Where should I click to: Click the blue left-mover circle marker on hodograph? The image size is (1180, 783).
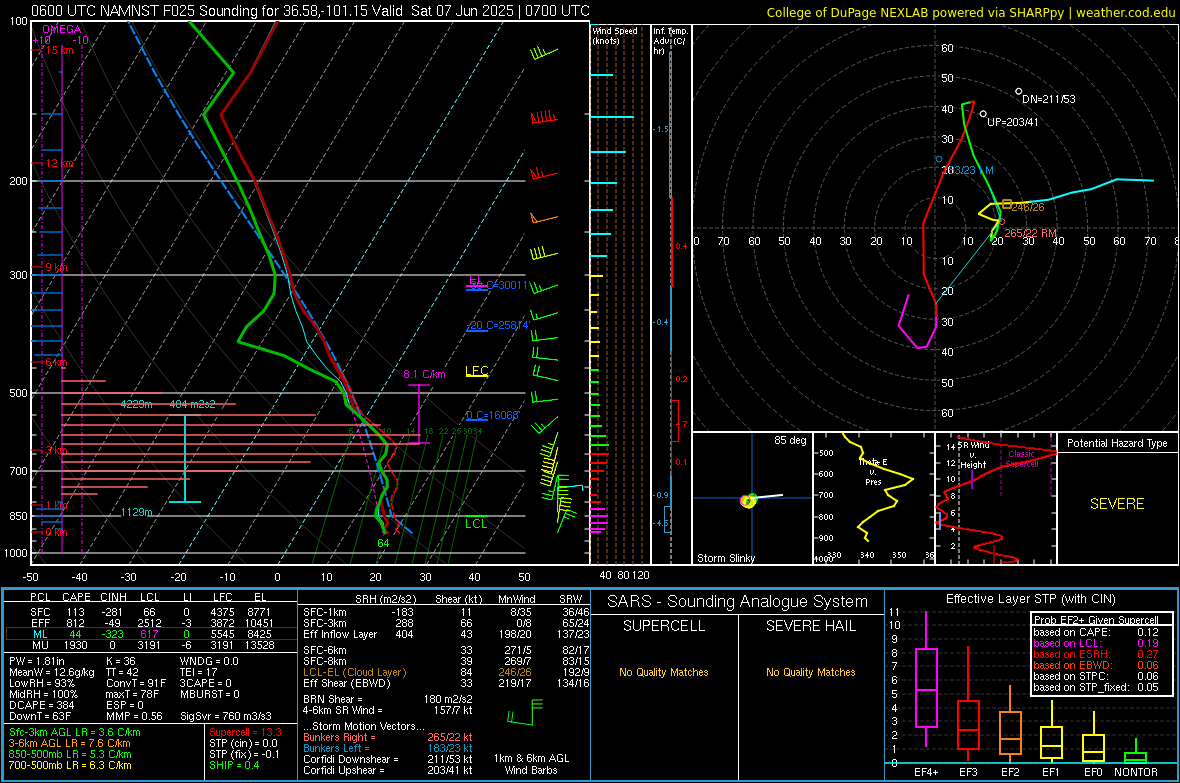939,160
